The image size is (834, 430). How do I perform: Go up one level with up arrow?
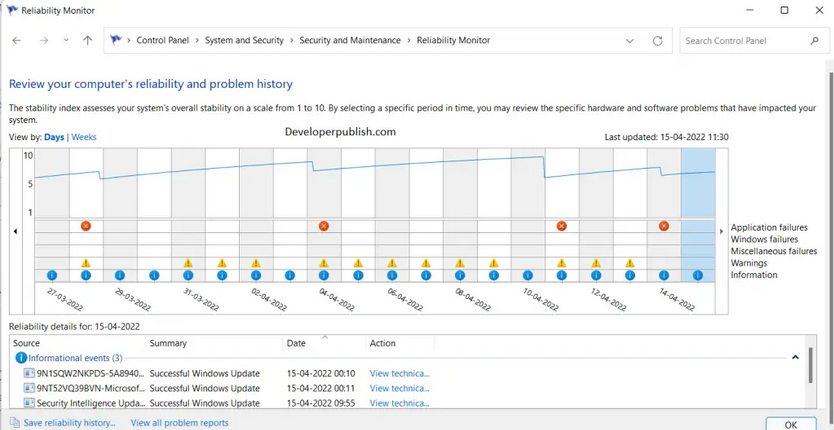pos(88,40)
